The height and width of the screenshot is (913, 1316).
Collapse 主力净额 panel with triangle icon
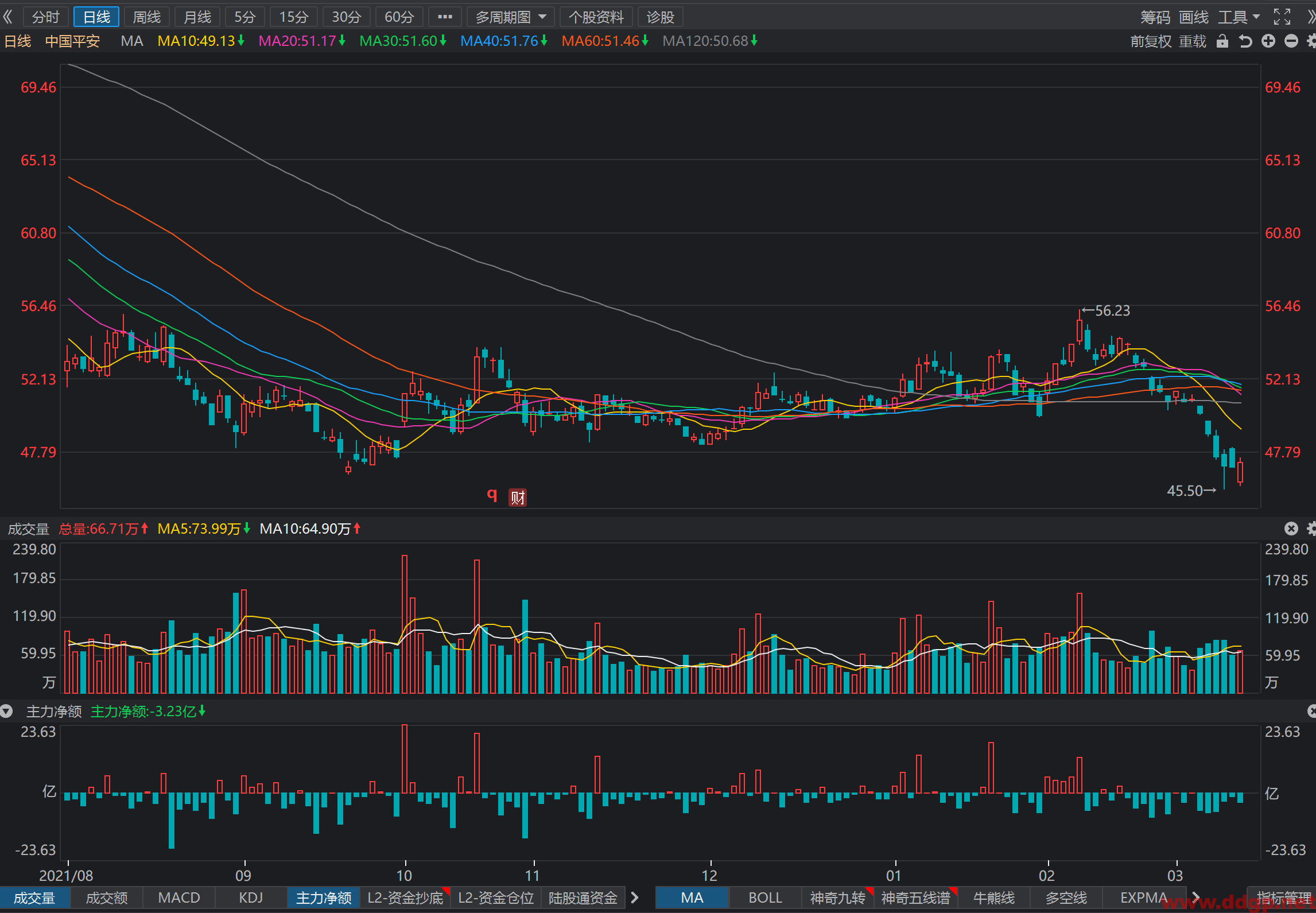click(x=6, y=712)
